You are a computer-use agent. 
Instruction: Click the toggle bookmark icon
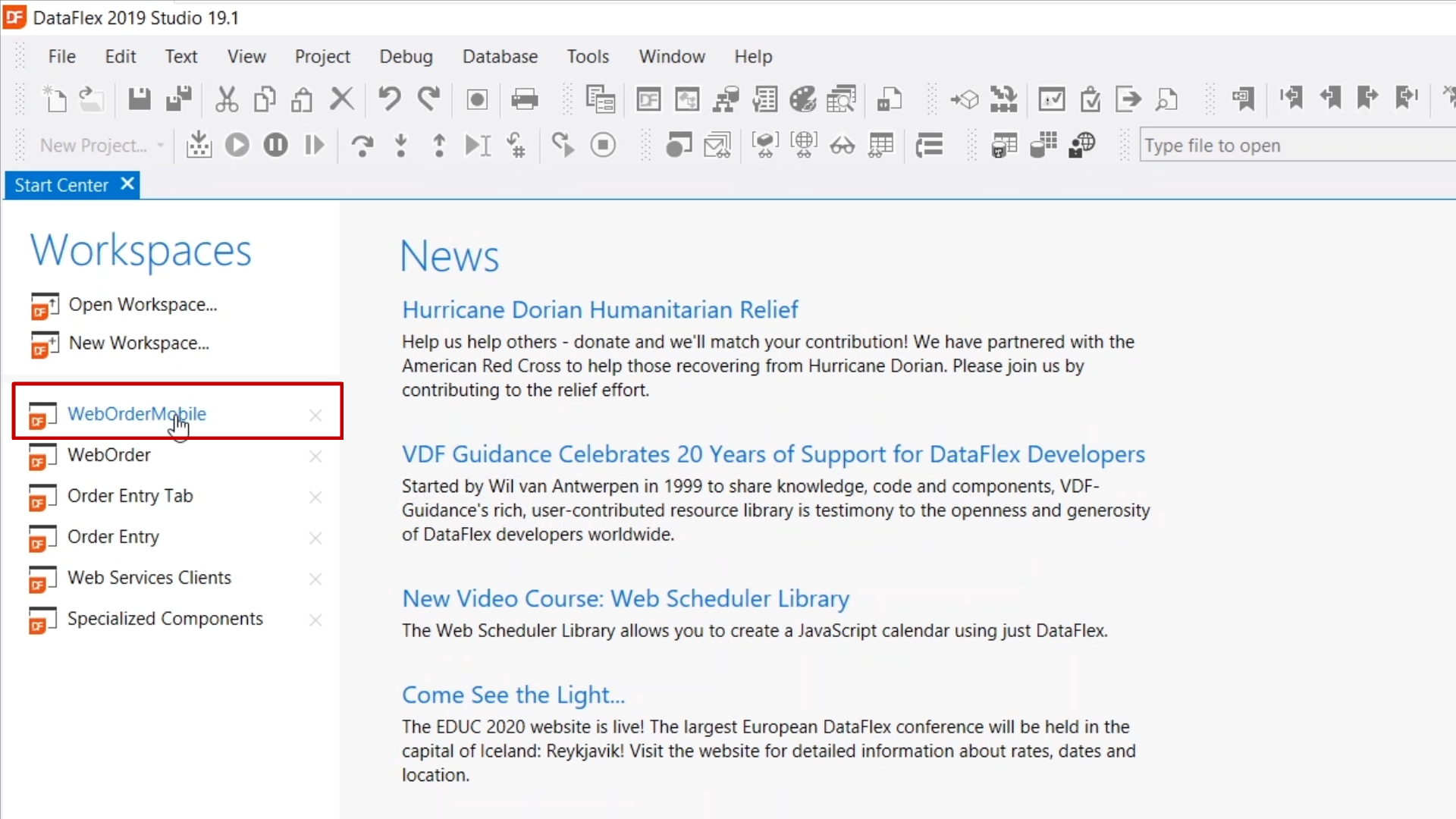[1243, 99]
